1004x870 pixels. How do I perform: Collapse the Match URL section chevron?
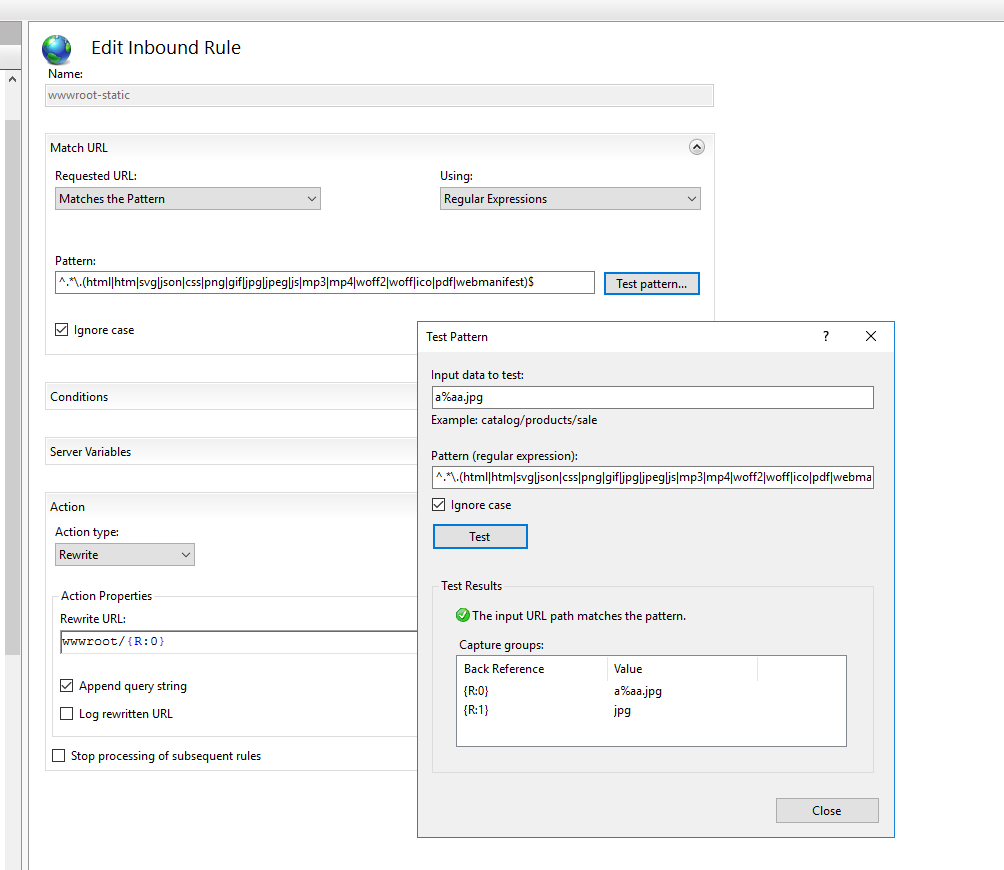click(x=697, y=146)
